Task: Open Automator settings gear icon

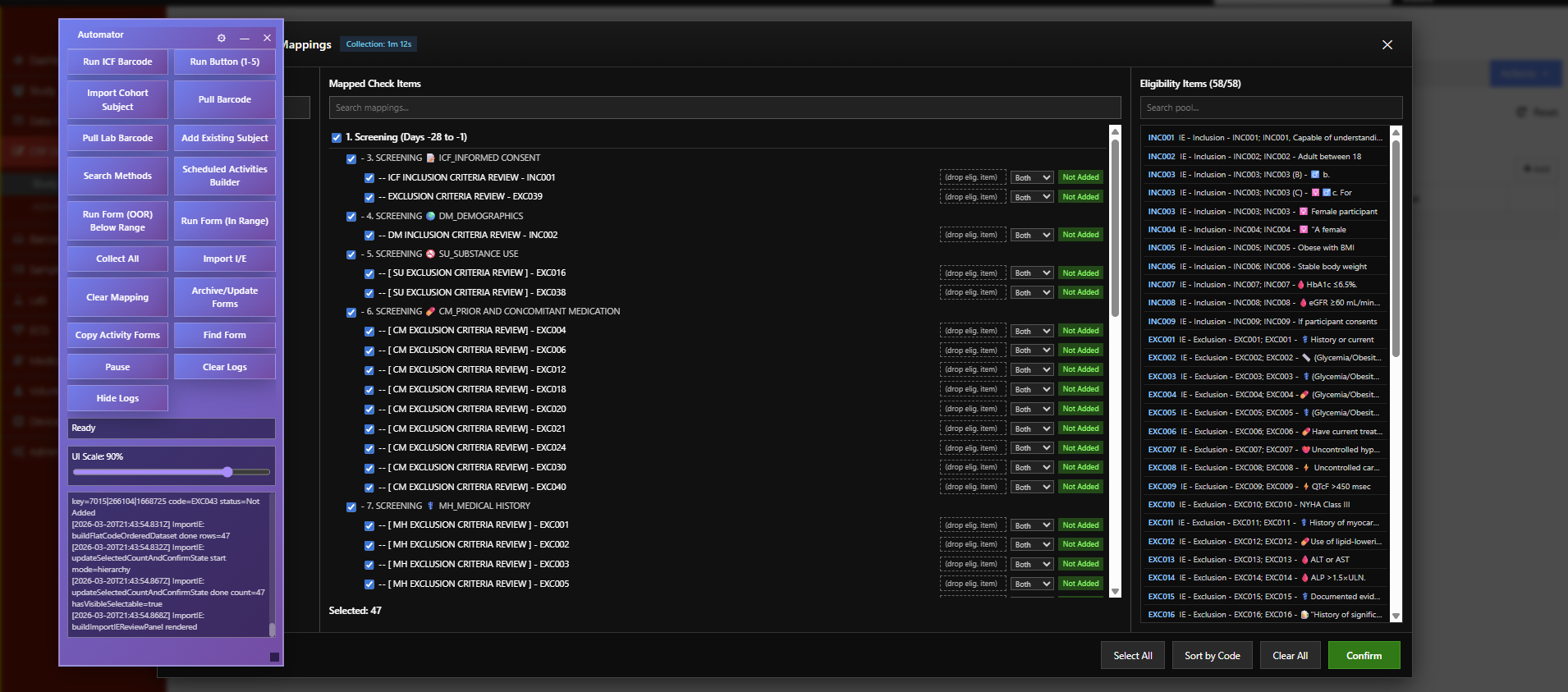Action: point(221,38)
